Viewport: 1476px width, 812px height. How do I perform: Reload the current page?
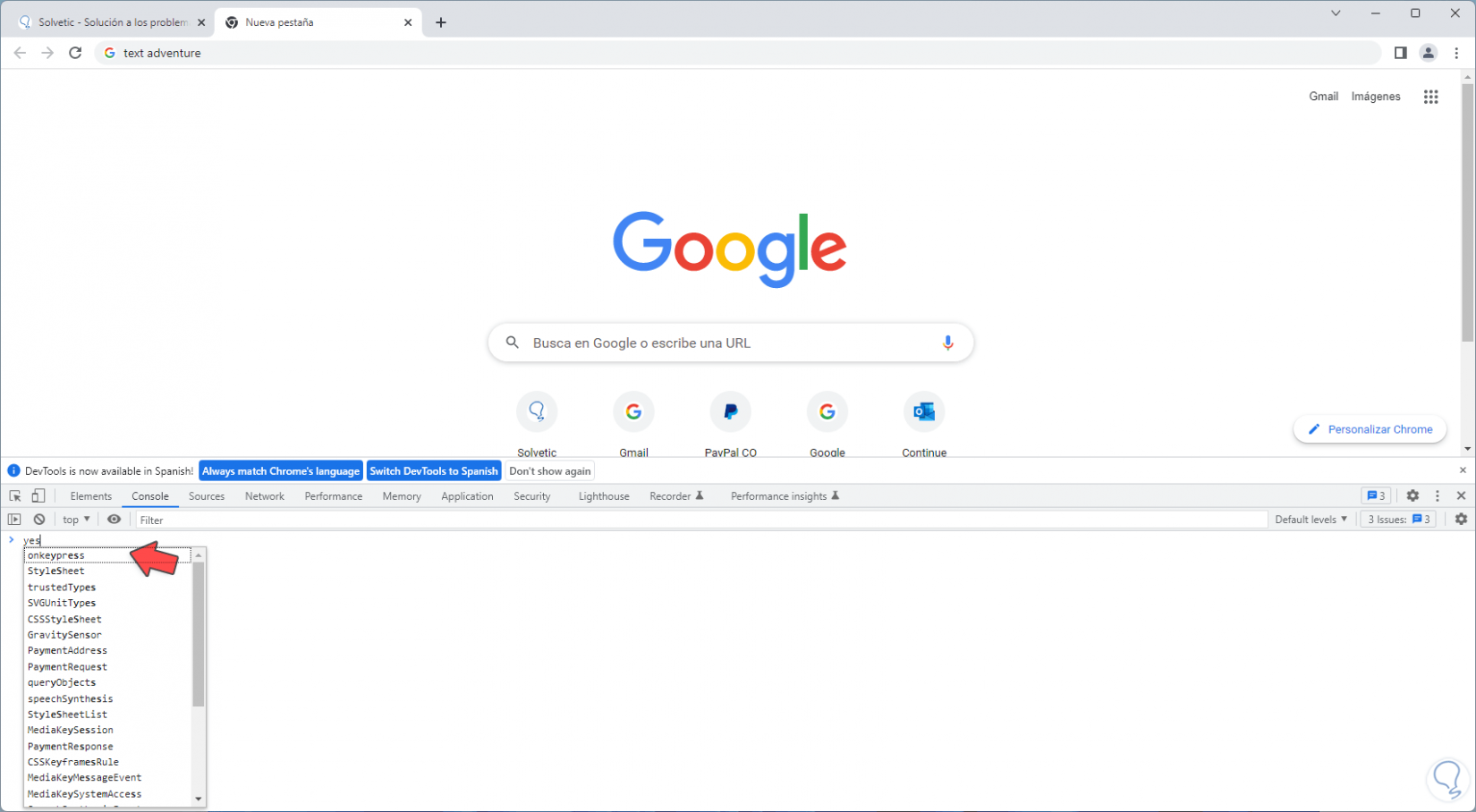tap(75, 53)
